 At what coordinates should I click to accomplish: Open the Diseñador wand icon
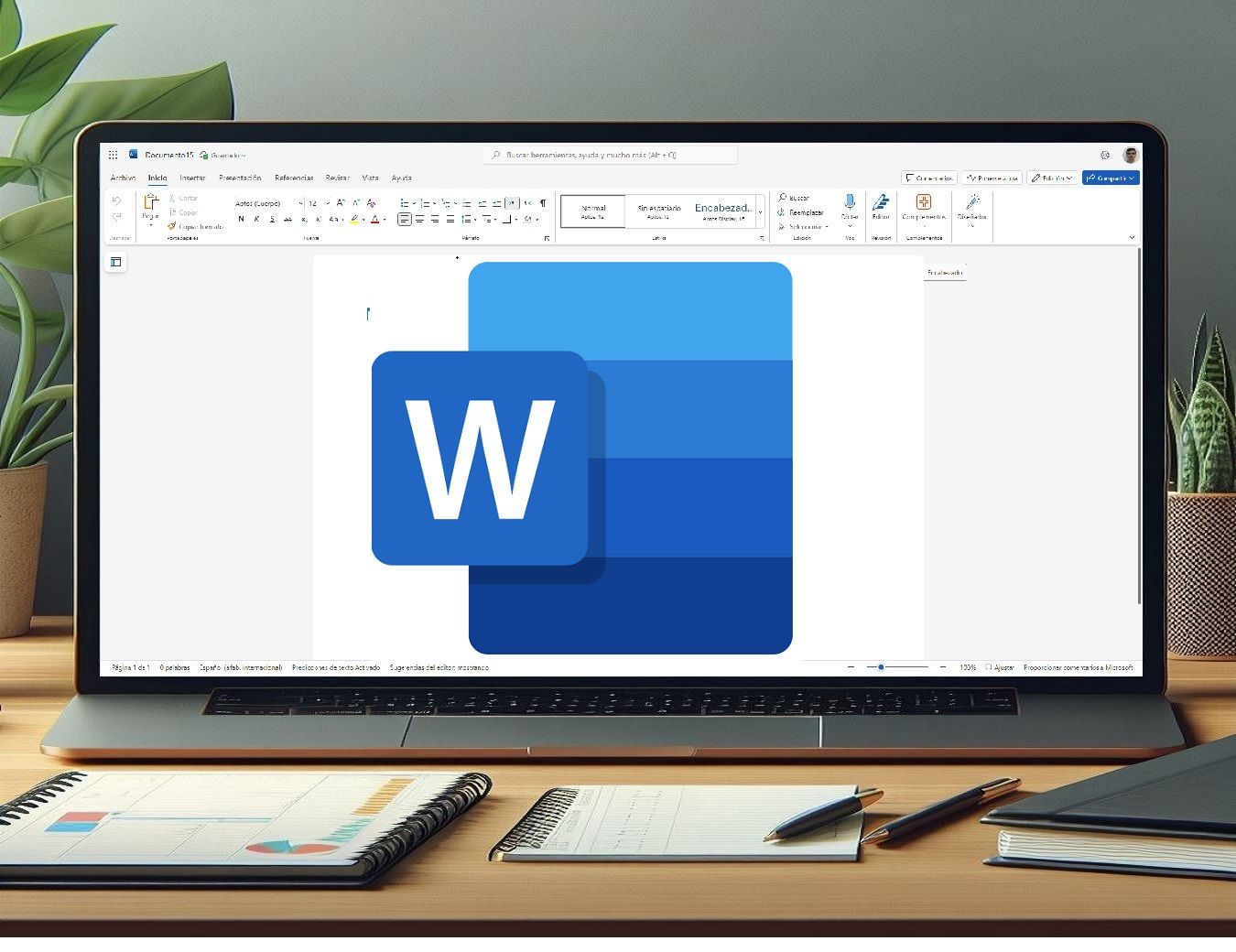tap(972, 201)
